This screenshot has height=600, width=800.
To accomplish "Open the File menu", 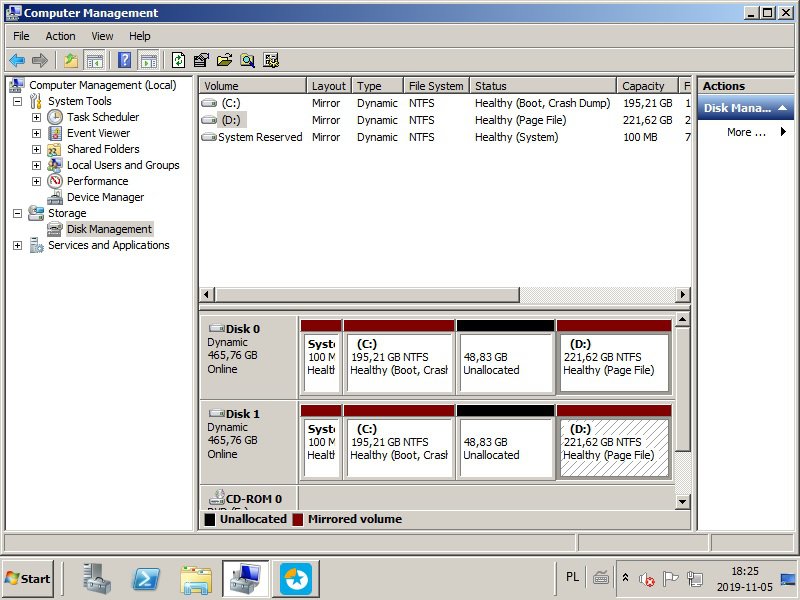I will click(x=21, y=36).
